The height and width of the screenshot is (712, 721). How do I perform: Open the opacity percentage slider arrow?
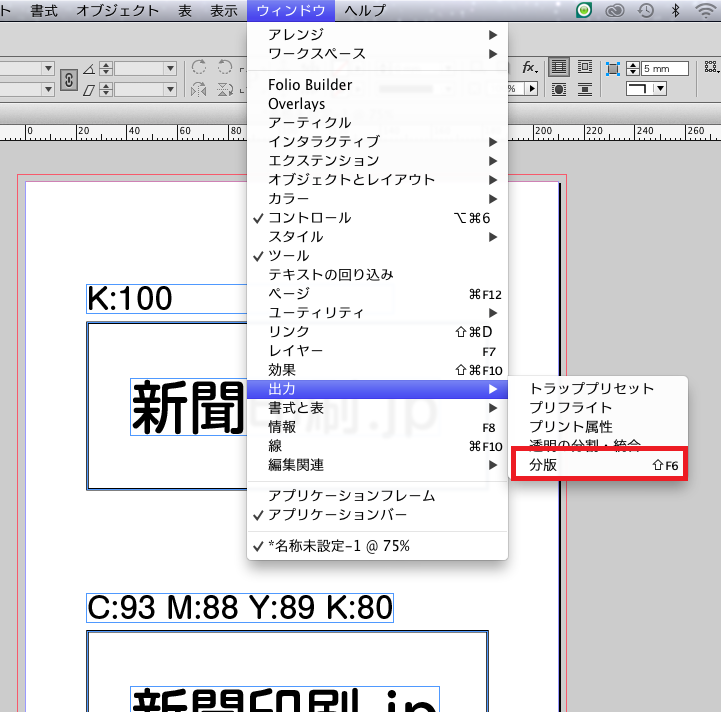pos(532,88)
